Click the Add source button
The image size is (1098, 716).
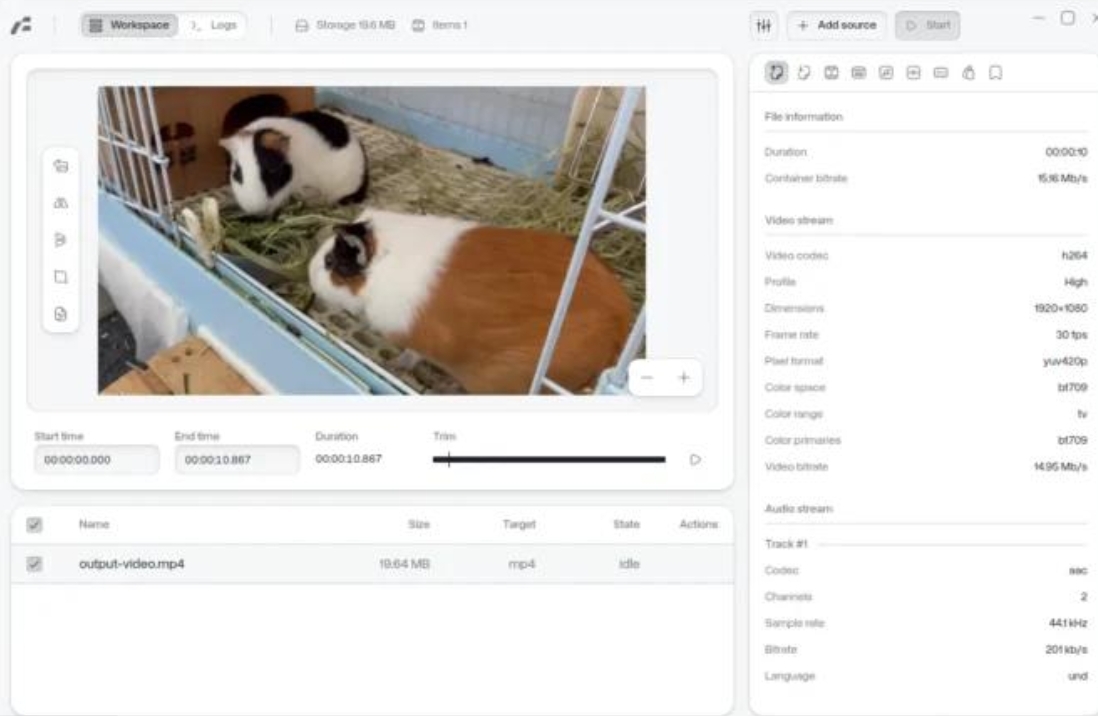click(x=837, y=25)
